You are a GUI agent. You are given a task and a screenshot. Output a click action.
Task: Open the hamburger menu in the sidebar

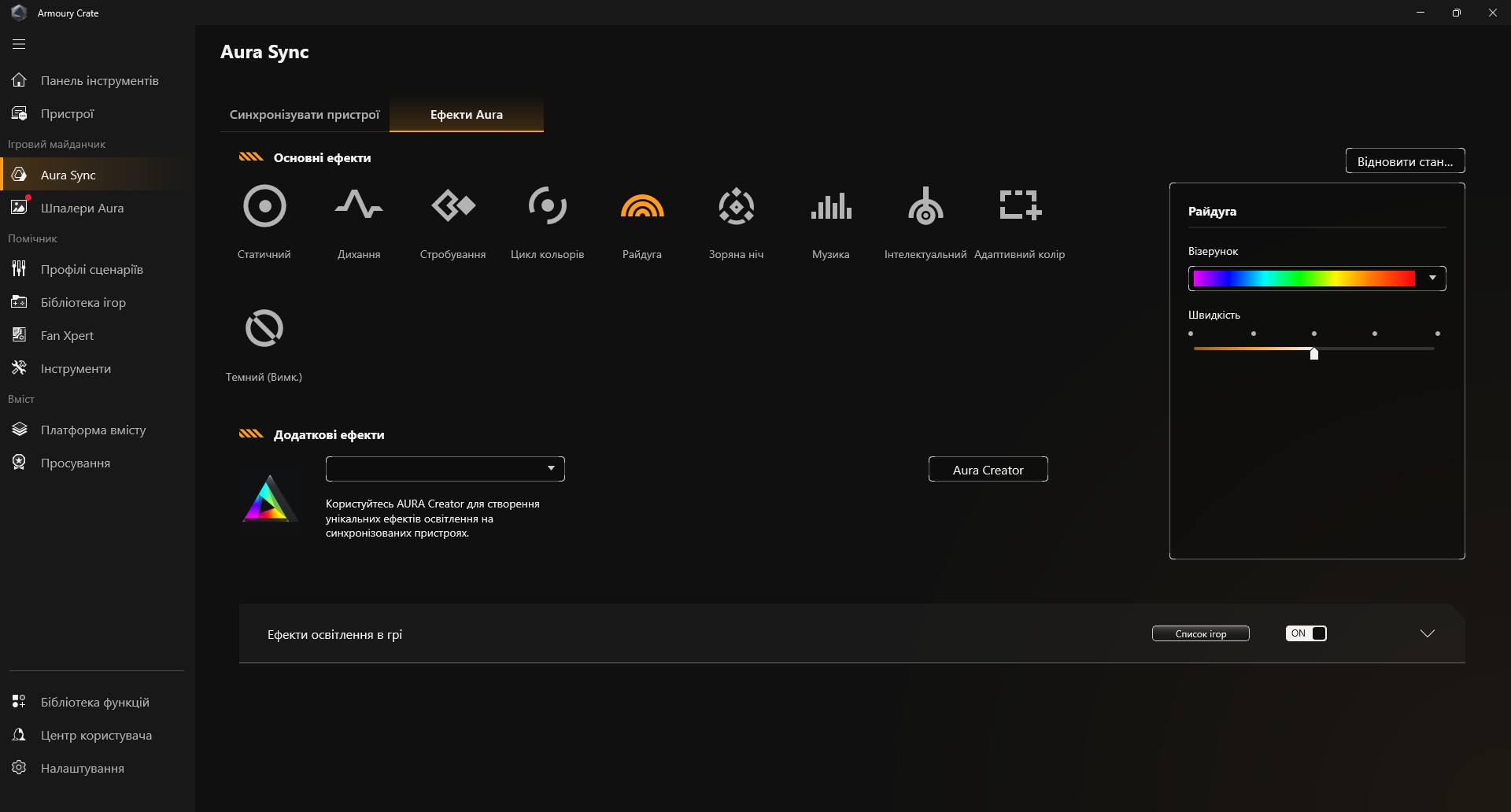click(x=19, y=45)
